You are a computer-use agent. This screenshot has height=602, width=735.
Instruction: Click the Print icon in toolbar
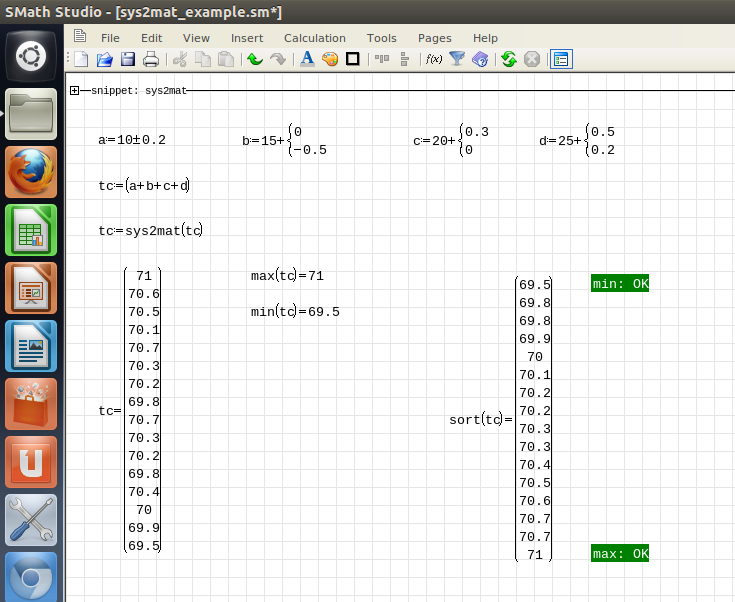151,59
